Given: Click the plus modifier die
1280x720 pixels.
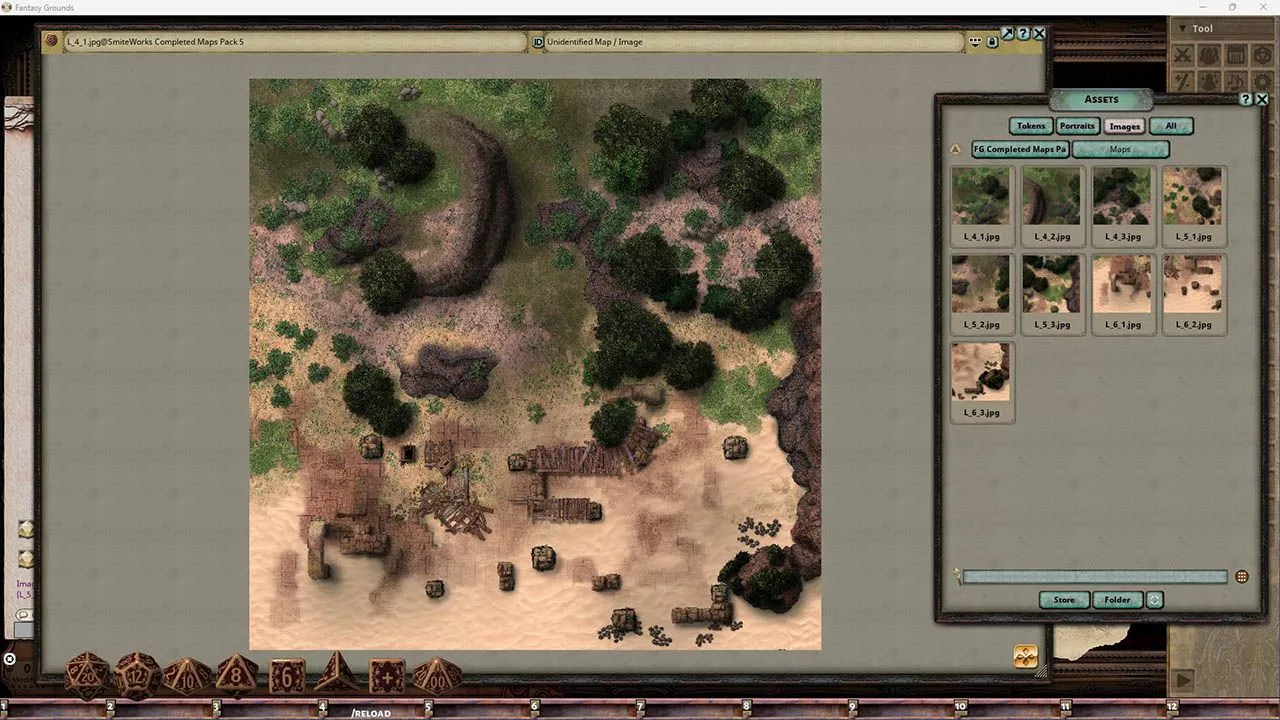Looking at the screenshot, I should click(x=387, y=676).
